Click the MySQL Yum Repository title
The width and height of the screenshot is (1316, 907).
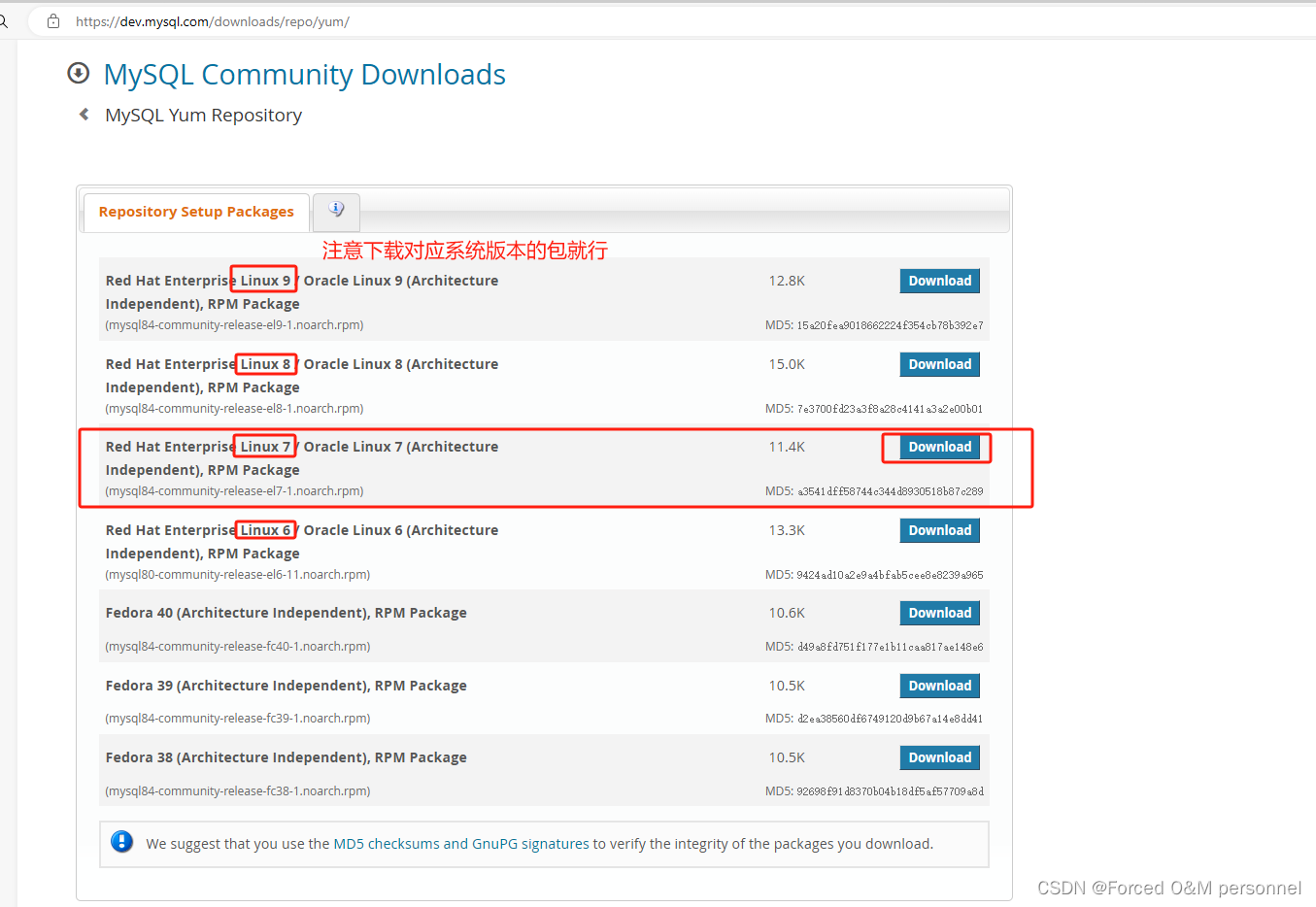point(203,115)
